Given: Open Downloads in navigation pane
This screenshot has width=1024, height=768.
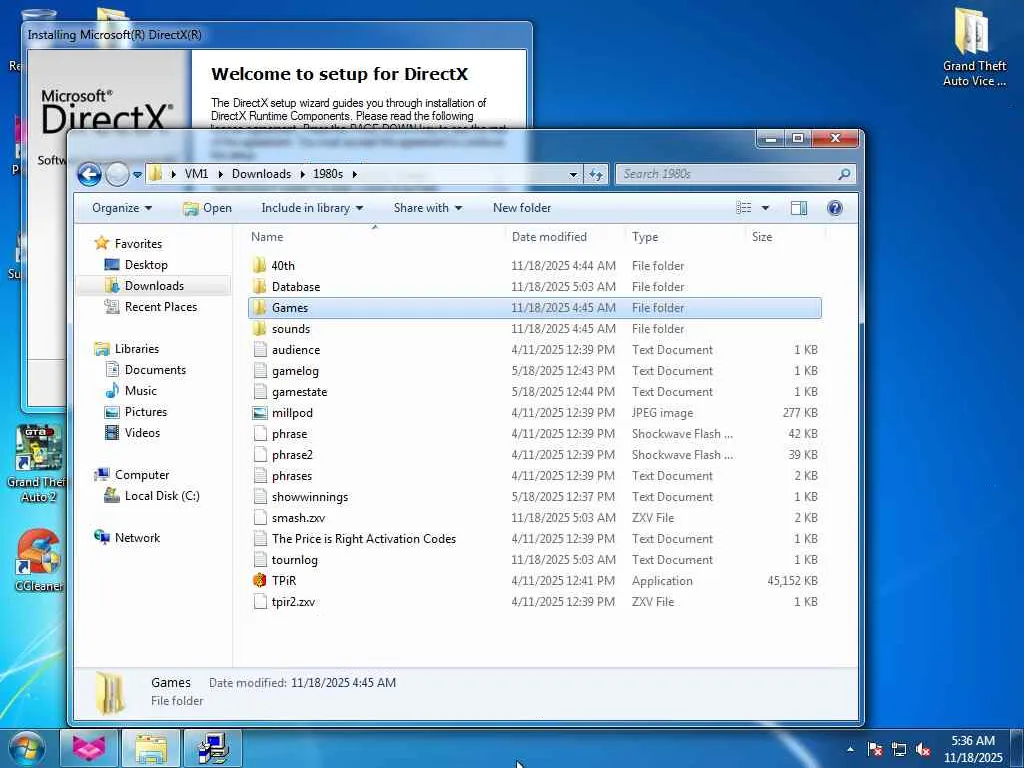Looking at the screenshot, I should (154, 285).
